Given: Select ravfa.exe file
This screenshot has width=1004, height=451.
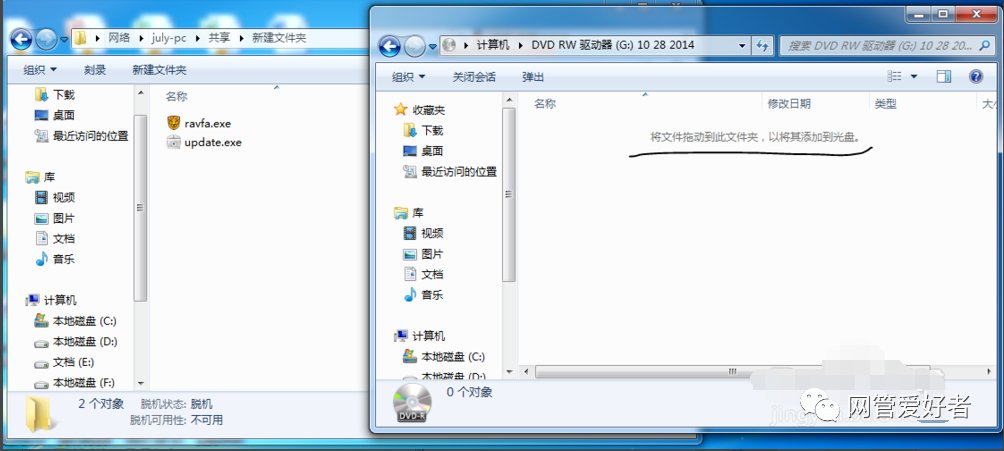Looking at the screenshot, I should coord(199,123).
